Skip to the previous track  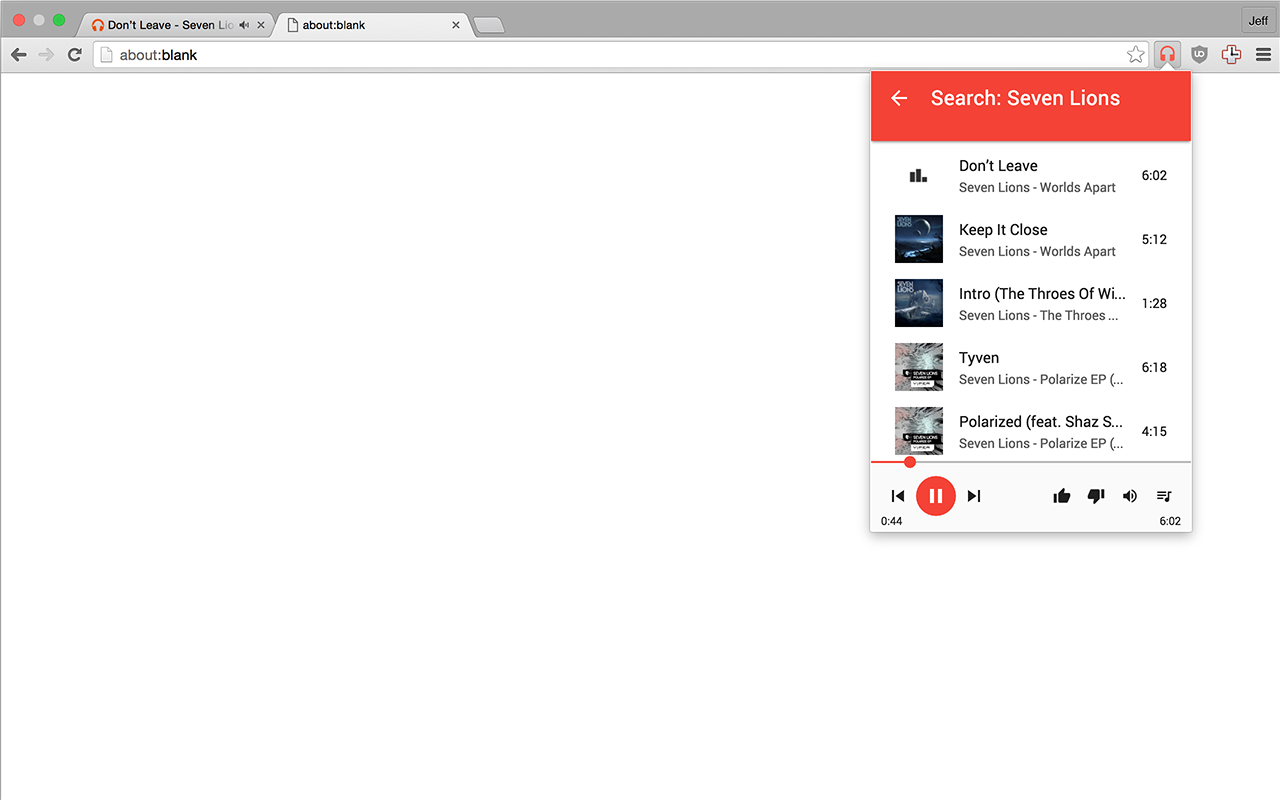(898, 496)
